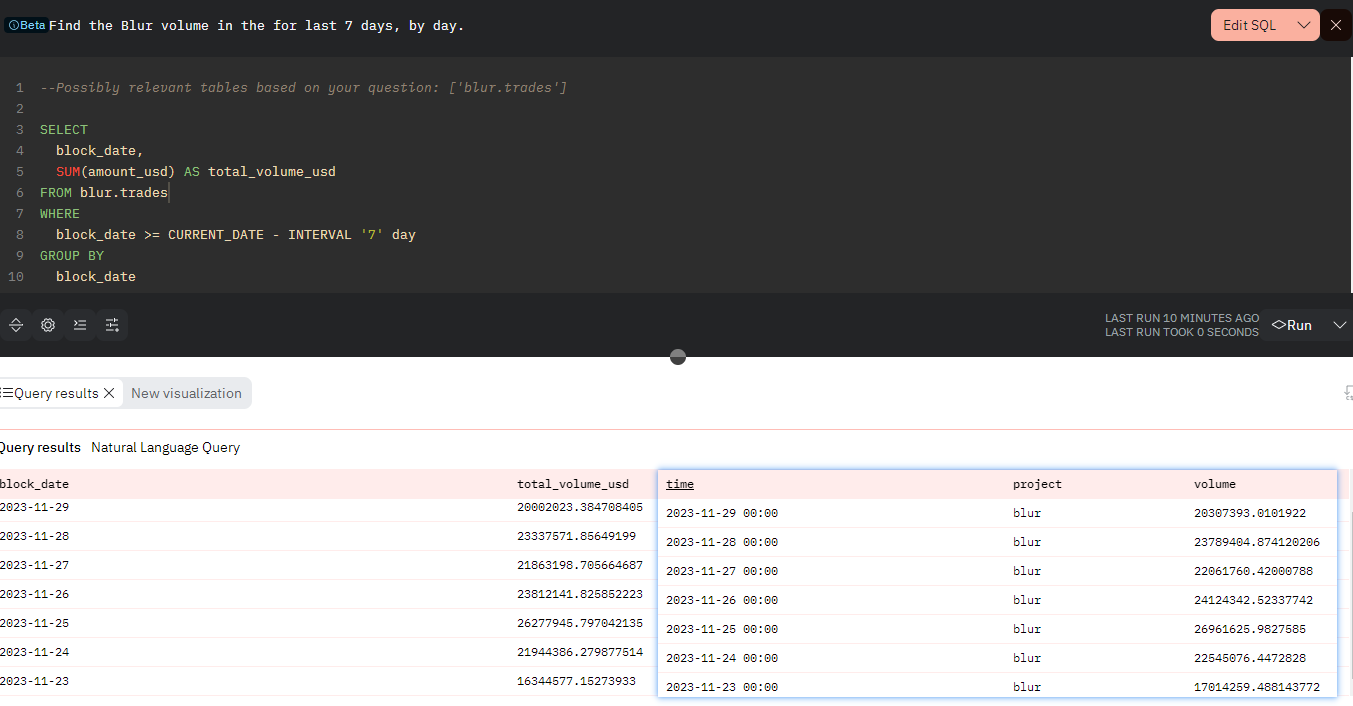Click the format query indent icon
The height and width of the screenshot is (706, 1353).
80,325
